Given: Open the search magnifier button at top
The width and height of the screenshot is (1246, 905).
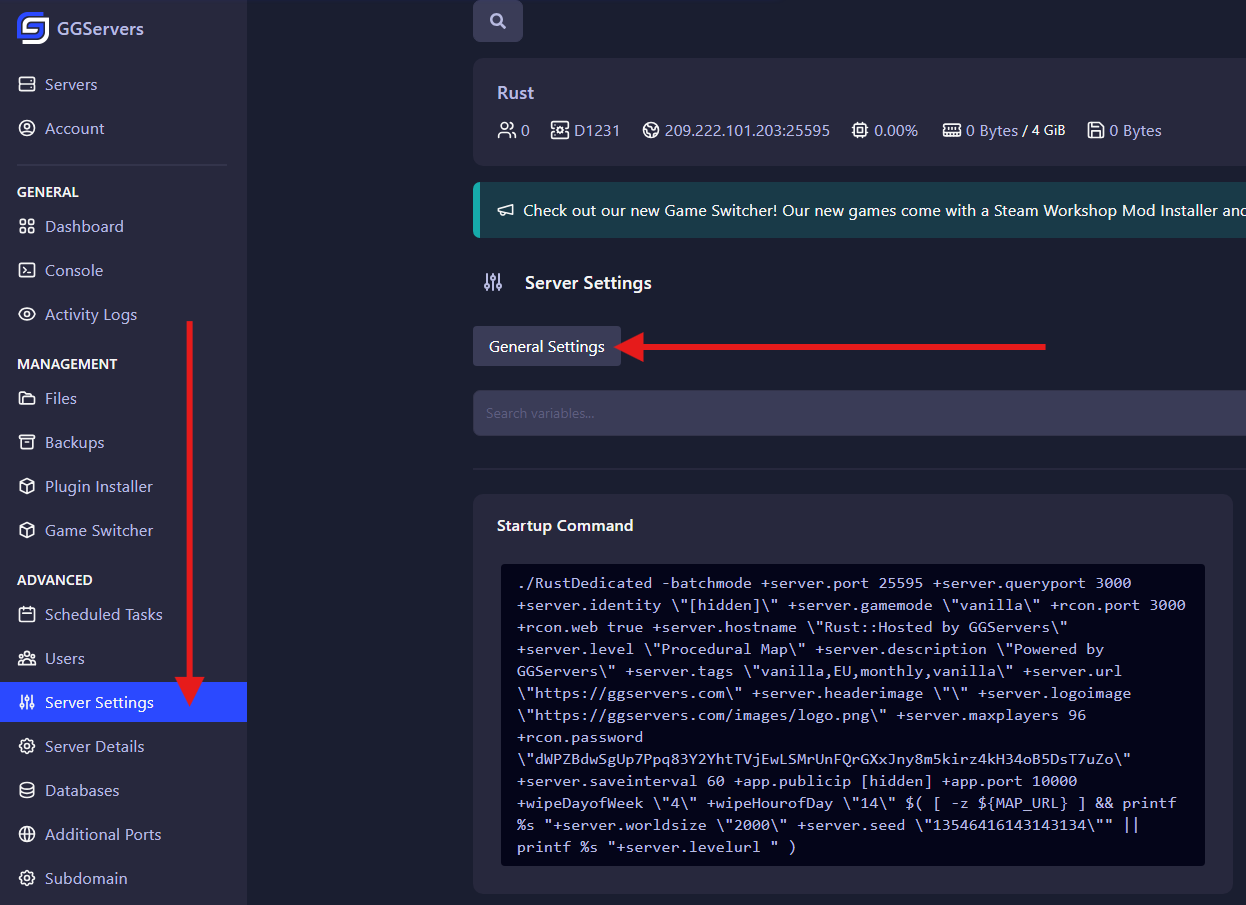Looking at the screenshot, I should (x=497, y=20).
